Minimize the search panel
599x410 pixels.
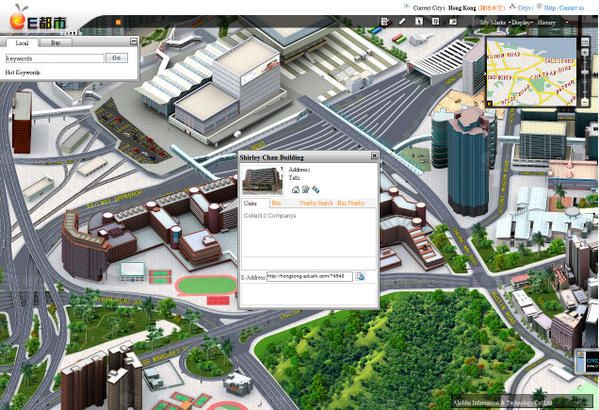133,41
